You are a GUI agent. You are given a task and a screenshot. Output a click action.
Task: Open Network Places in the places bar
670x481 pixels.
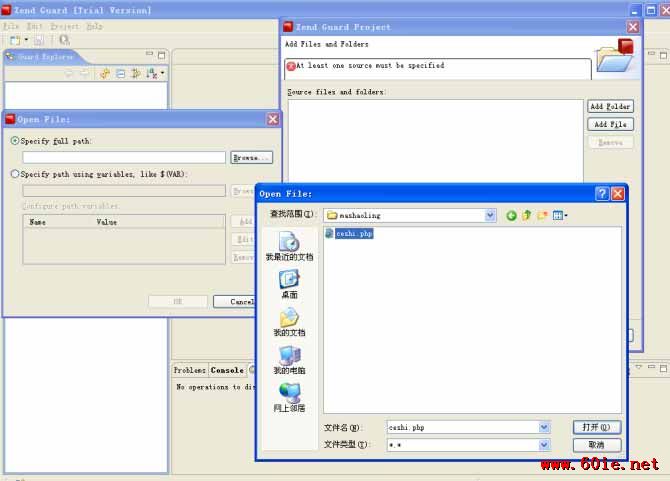point(289,397)
